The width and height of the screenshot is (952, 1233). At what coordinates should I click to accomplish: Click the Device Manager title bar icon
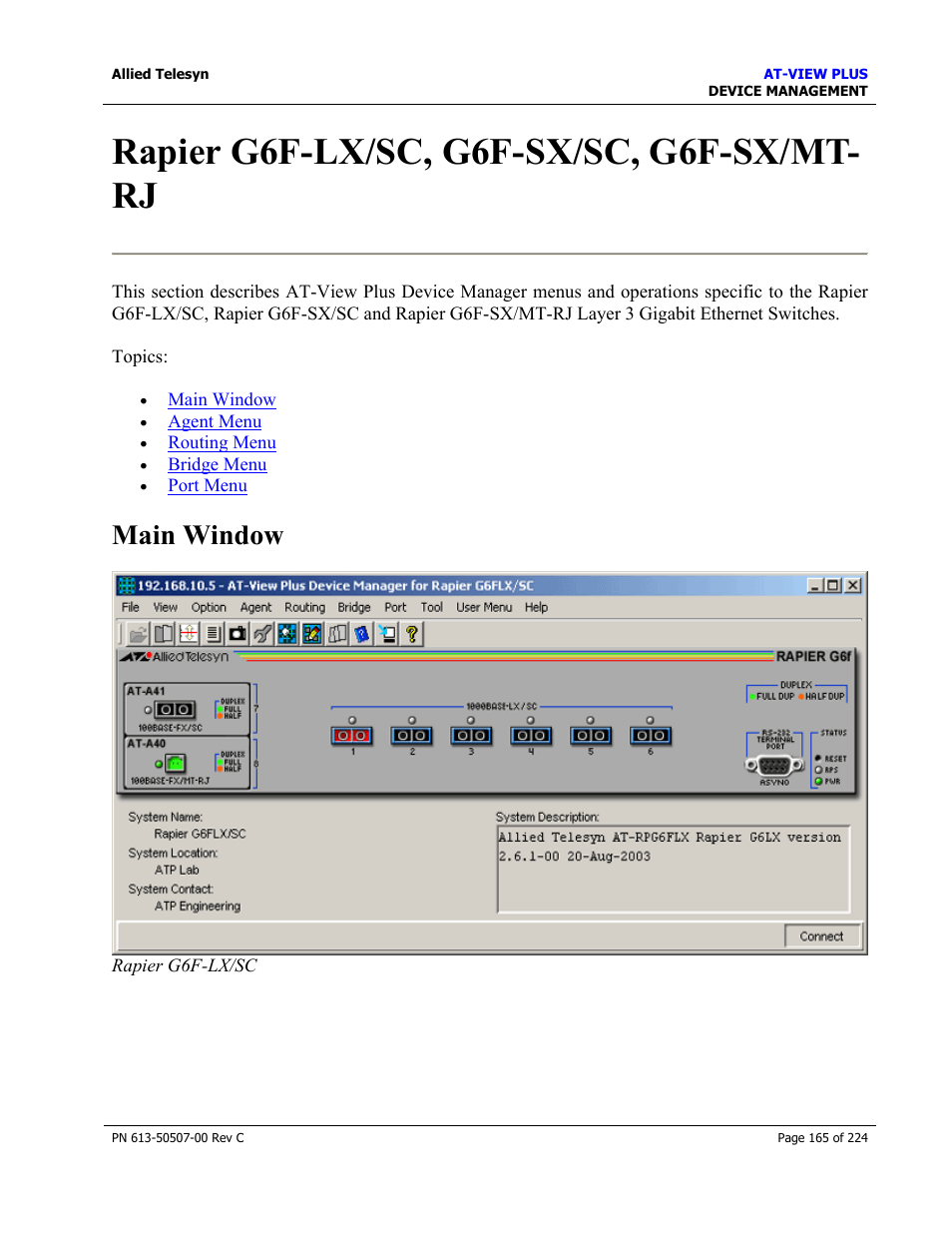coord(127,585)
